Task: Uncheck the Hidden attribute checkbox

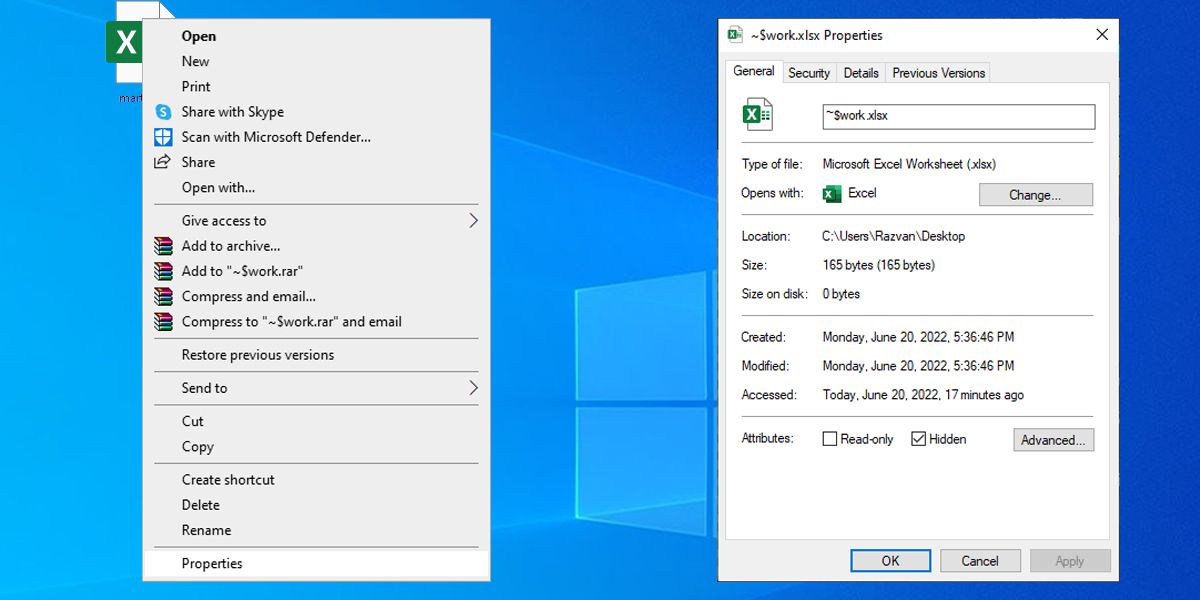Action: point(918,439)
